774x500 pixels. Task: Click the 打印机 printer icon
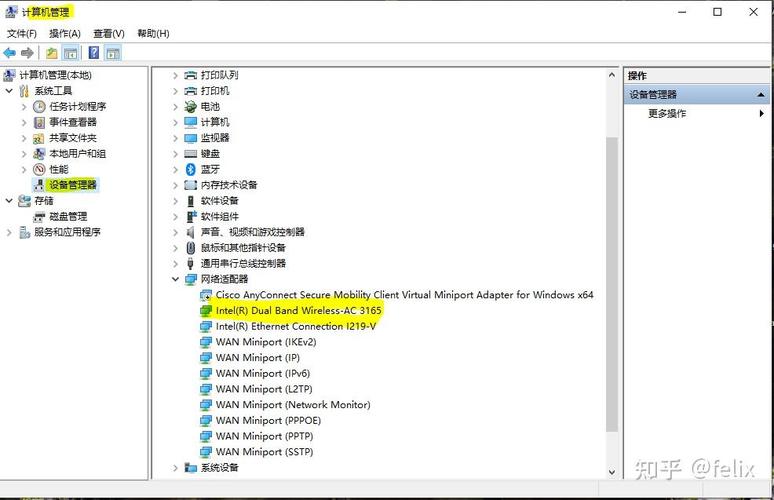[191, 91]
